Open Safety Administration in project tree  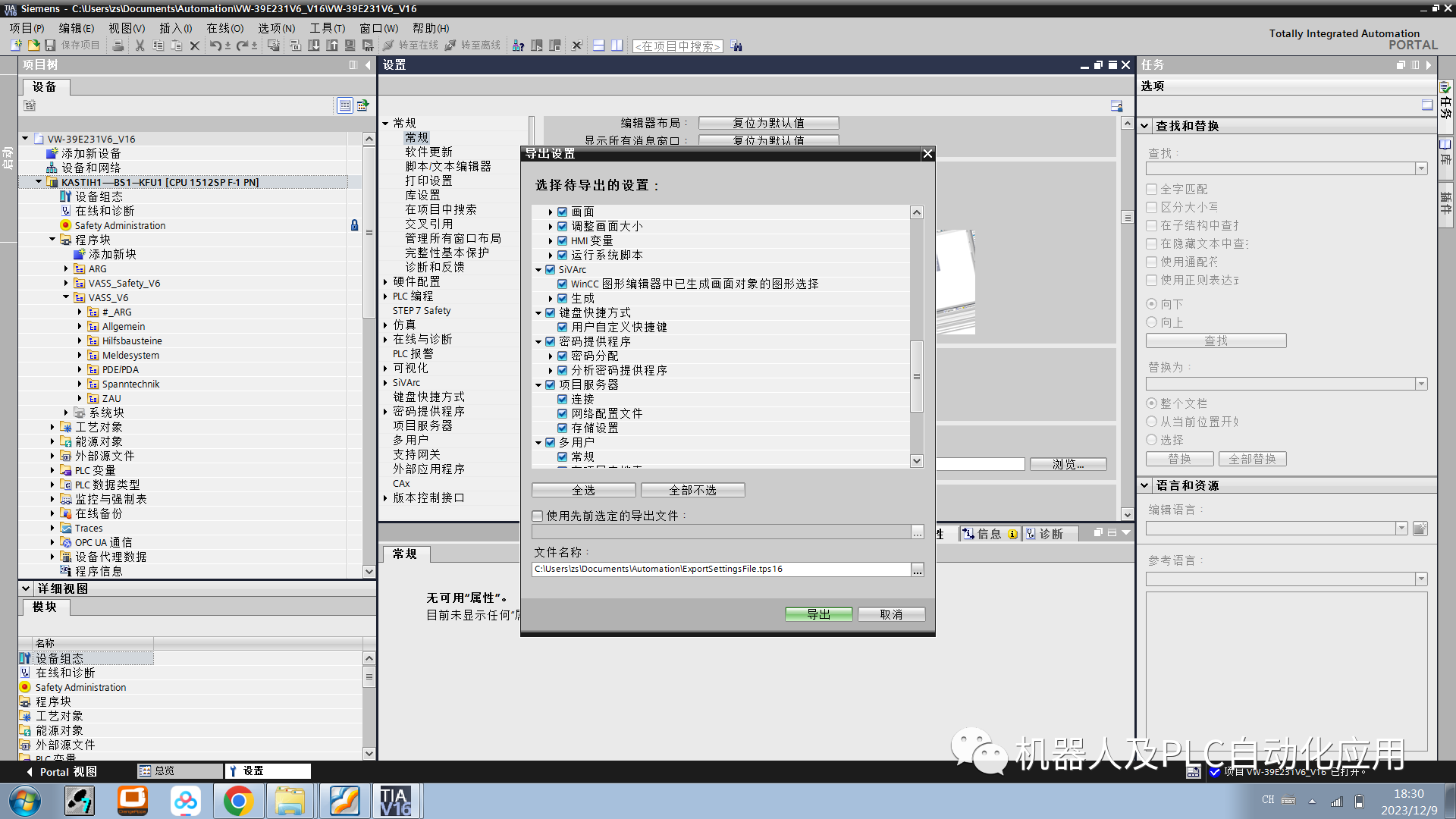point(120,225)
